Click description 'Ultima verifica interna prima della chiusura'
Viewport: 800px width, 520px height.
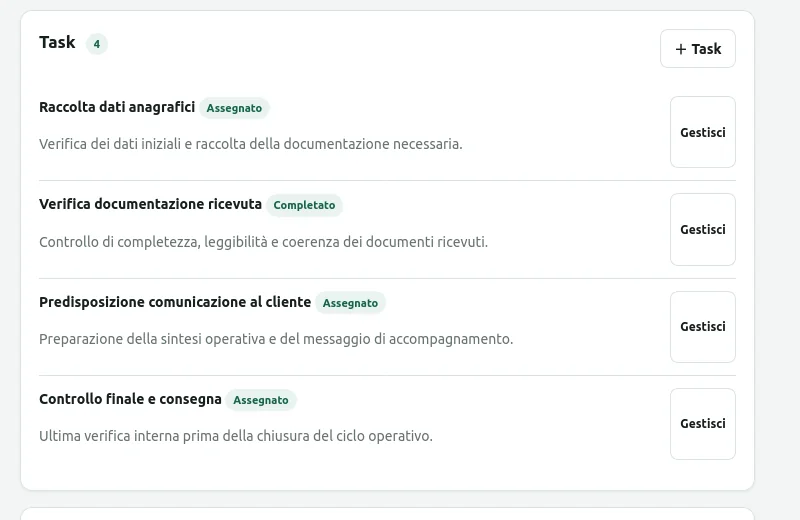(236, 436)
